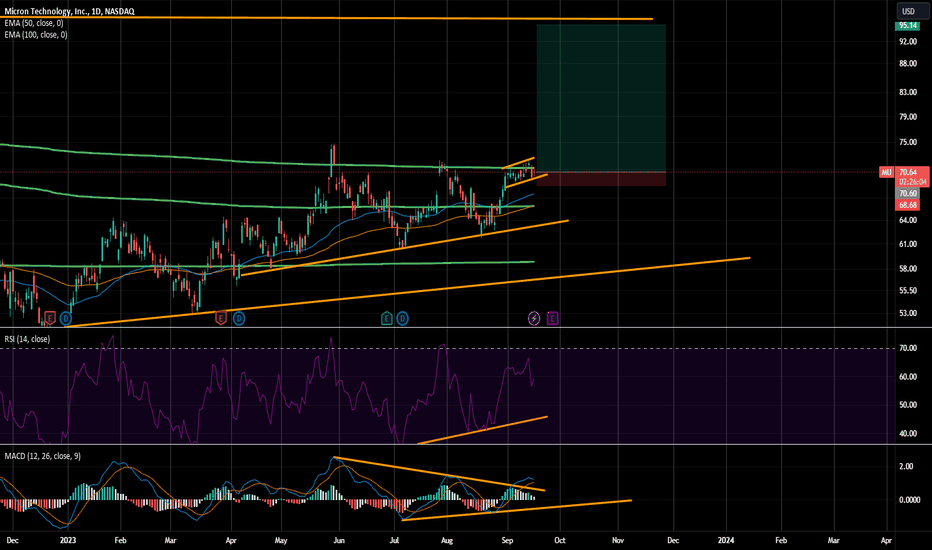Click the red earnings E marker near December 2022

click(50, 319)
